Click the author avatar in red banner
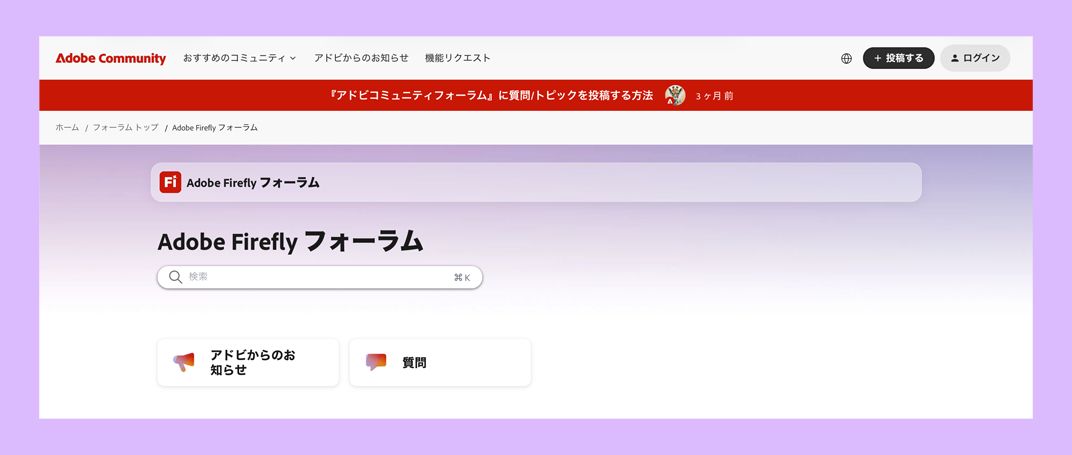 coord(675,96)
